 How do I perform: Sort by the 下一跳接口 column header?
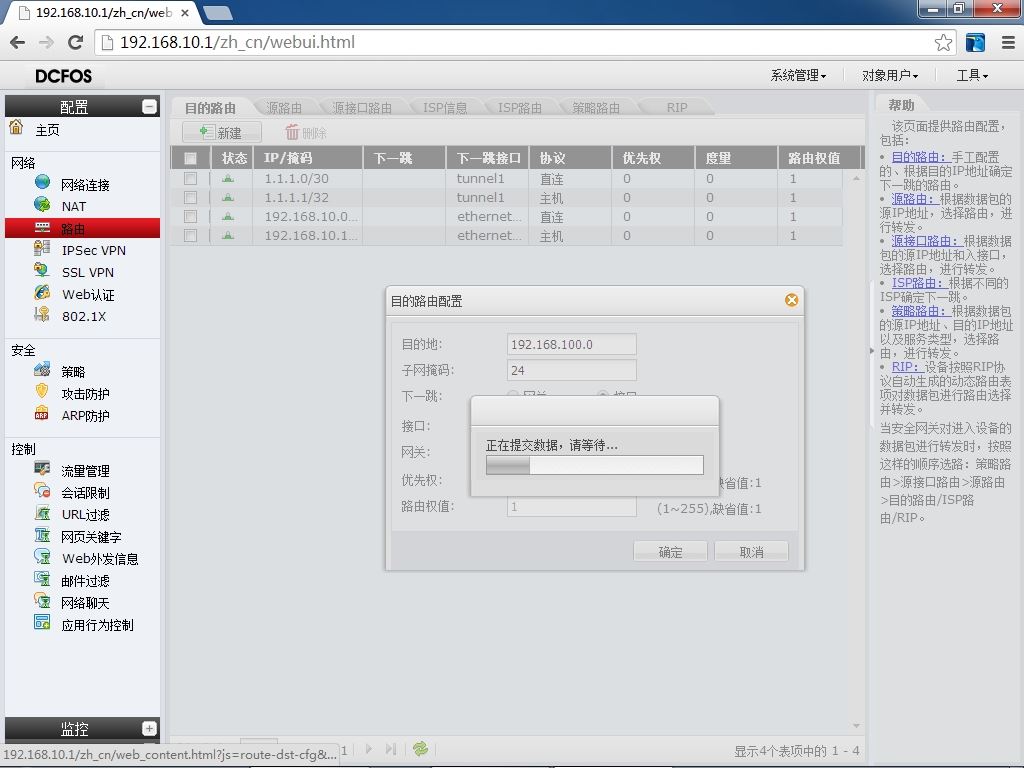coord(487,158)
